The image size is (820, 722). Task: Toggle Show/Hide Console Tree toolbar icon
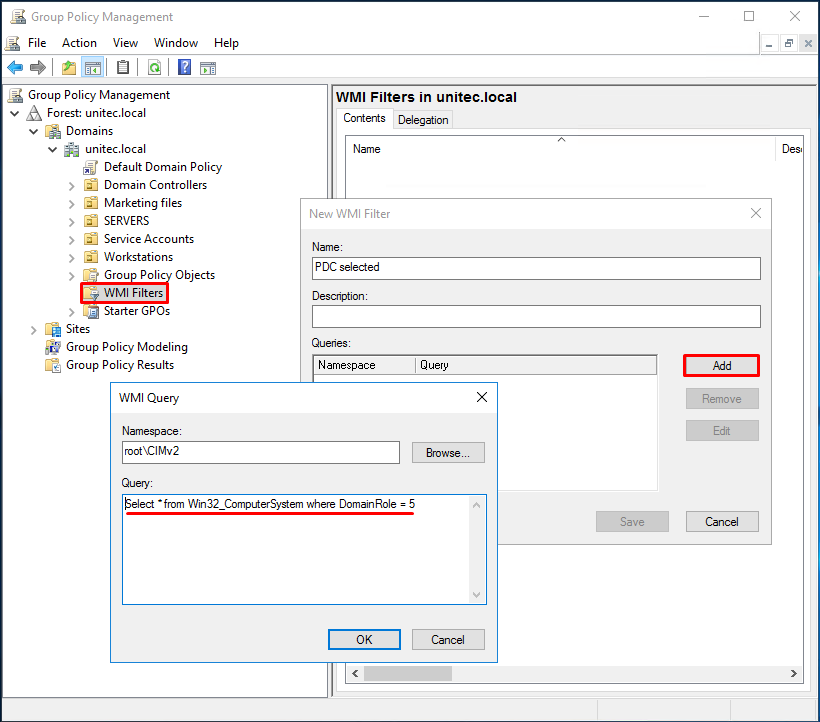(93, 68)
